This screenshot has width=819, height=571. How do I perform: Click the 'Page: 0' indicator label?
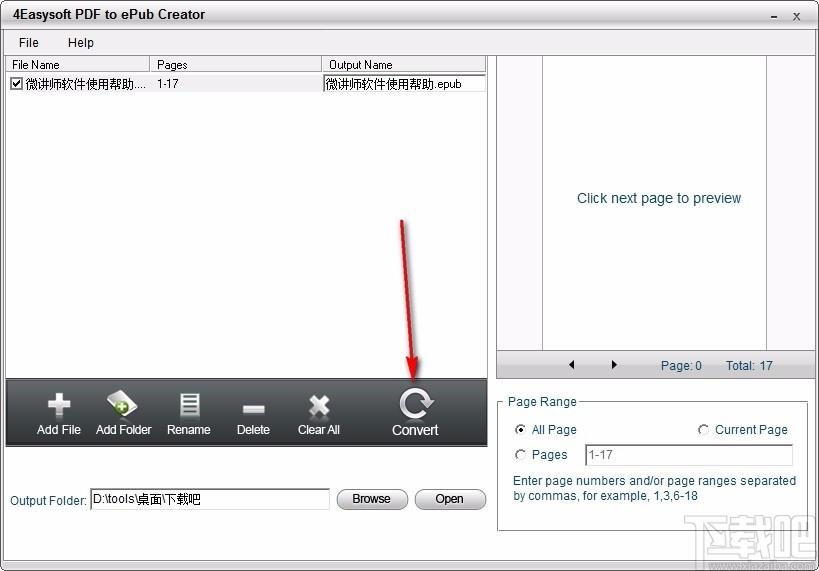click(x=681, y=366)
